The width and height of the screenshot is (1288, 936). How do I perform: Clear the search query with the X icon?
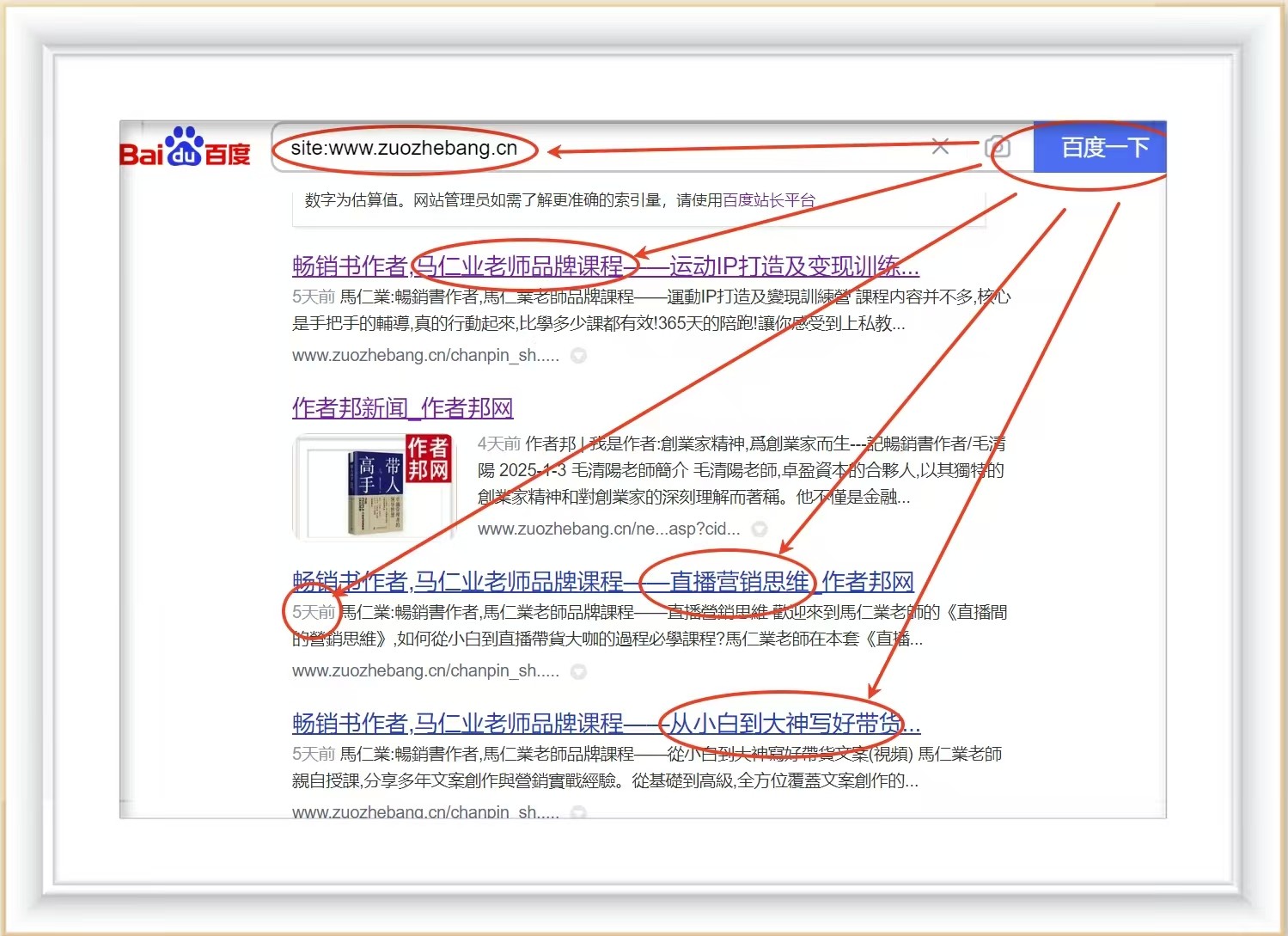(940, 147)
